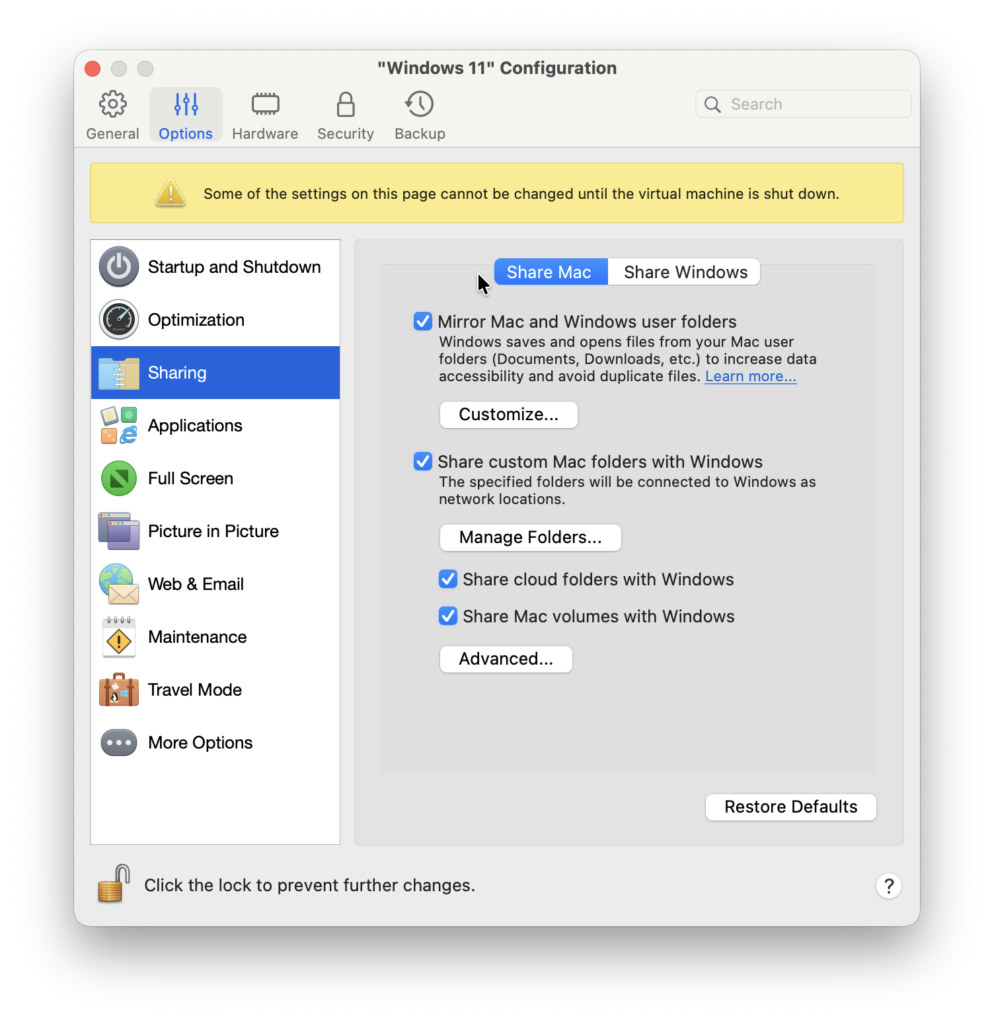994x1024 pixels.
Task: Open Manage Folders... dialog
Action: coord(530,537)
